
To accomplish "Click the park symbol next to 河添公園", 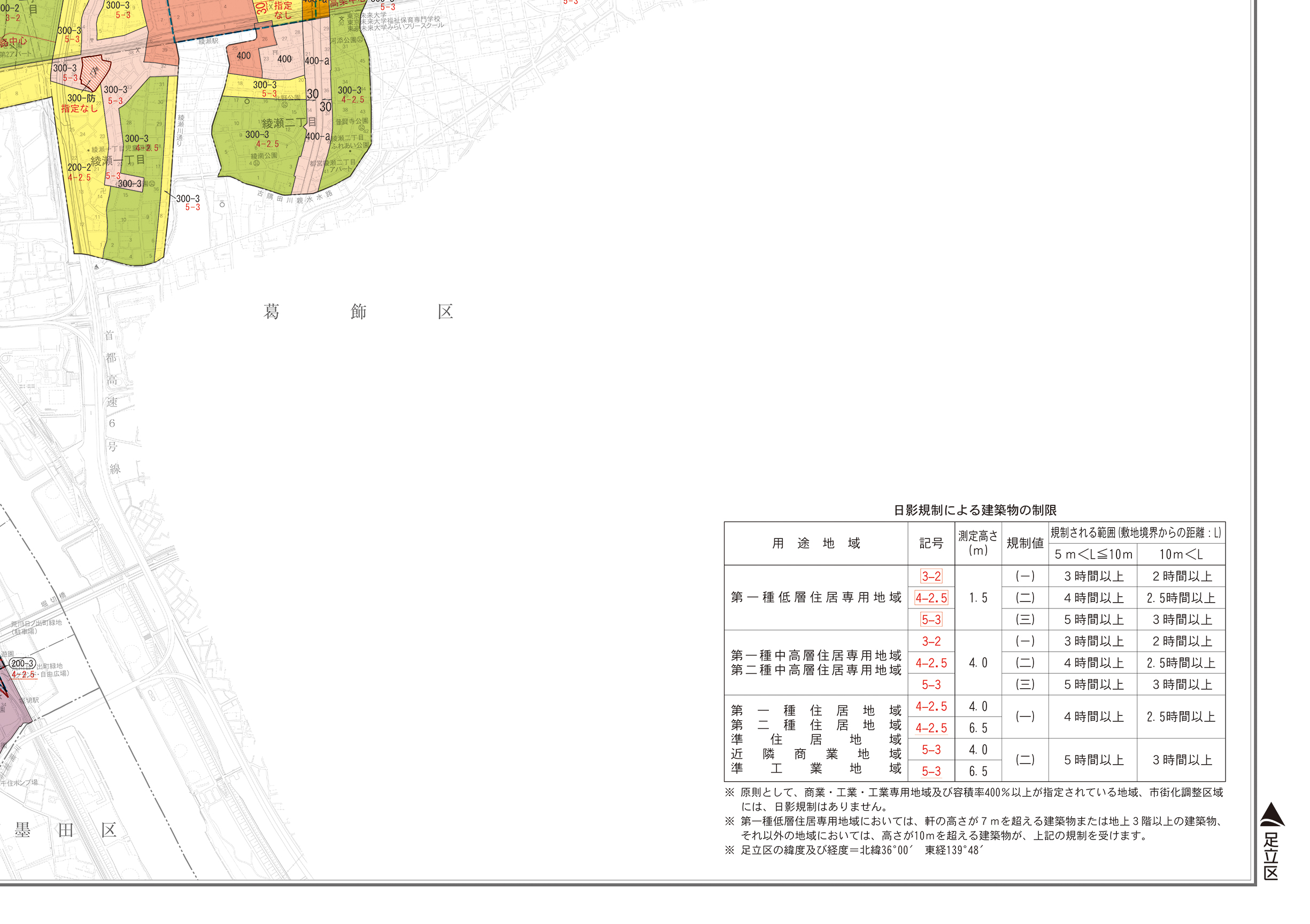I will tap(360, 40).
